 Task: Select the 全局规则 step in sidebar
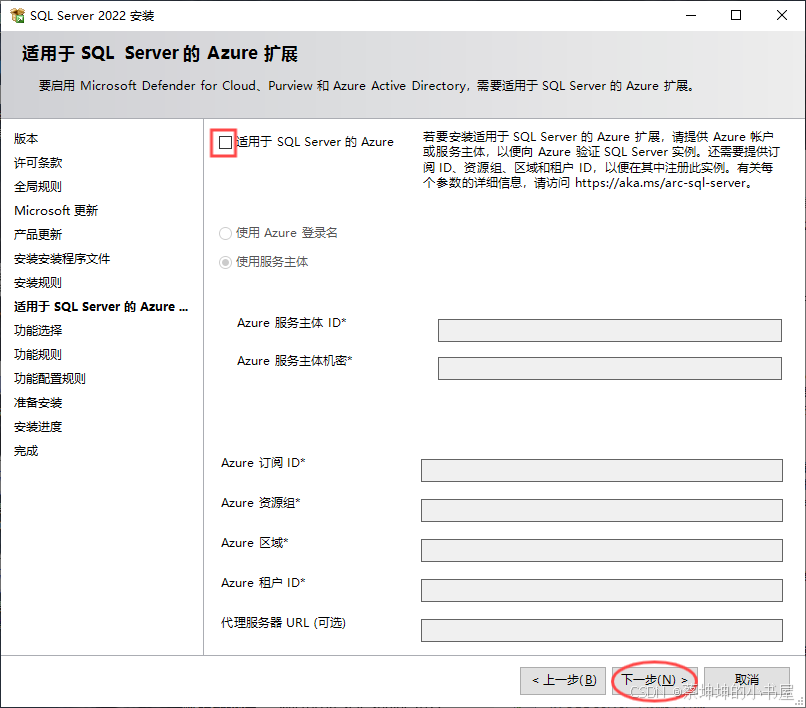[x=38, y=187]
